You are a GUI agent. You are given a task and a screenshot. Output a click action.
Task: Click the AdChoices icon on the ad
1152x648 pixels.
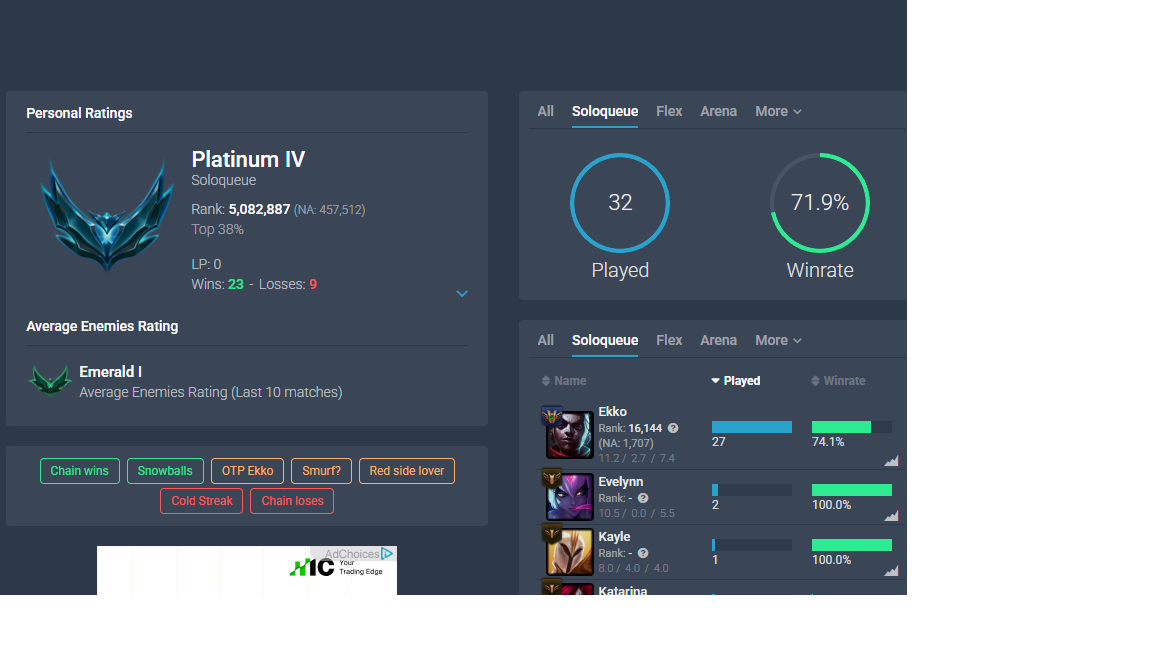tap(387, 553)
